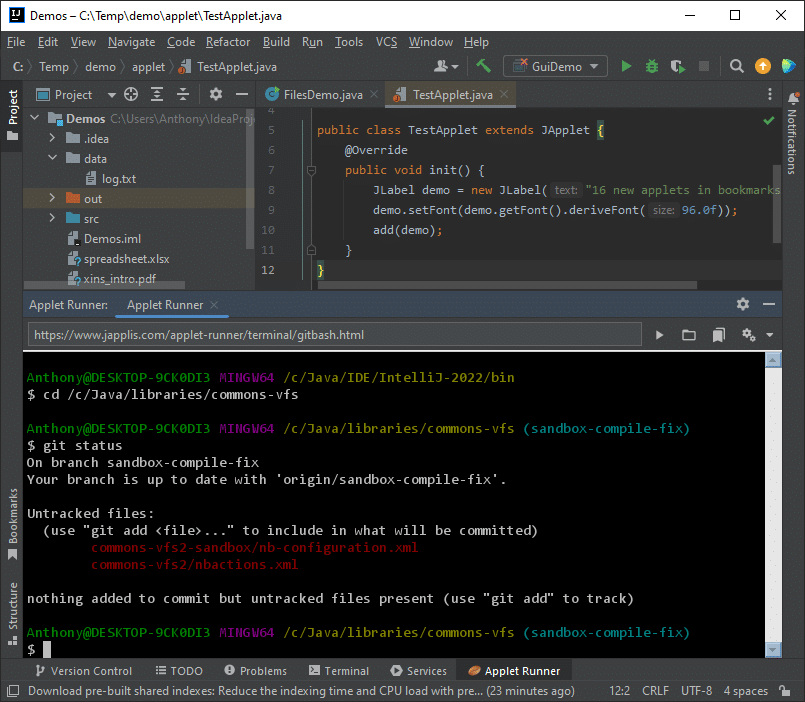
Task: Expand the out folder node
Action: tap(52, 198)
